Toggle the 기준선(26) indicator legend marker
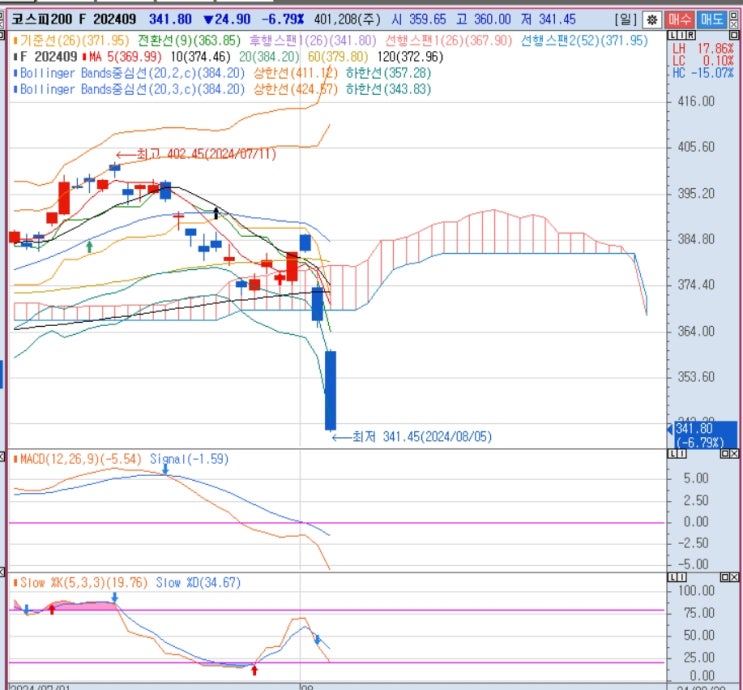The image size is (743, 690). pyautogui.click(x=15, y=40)
